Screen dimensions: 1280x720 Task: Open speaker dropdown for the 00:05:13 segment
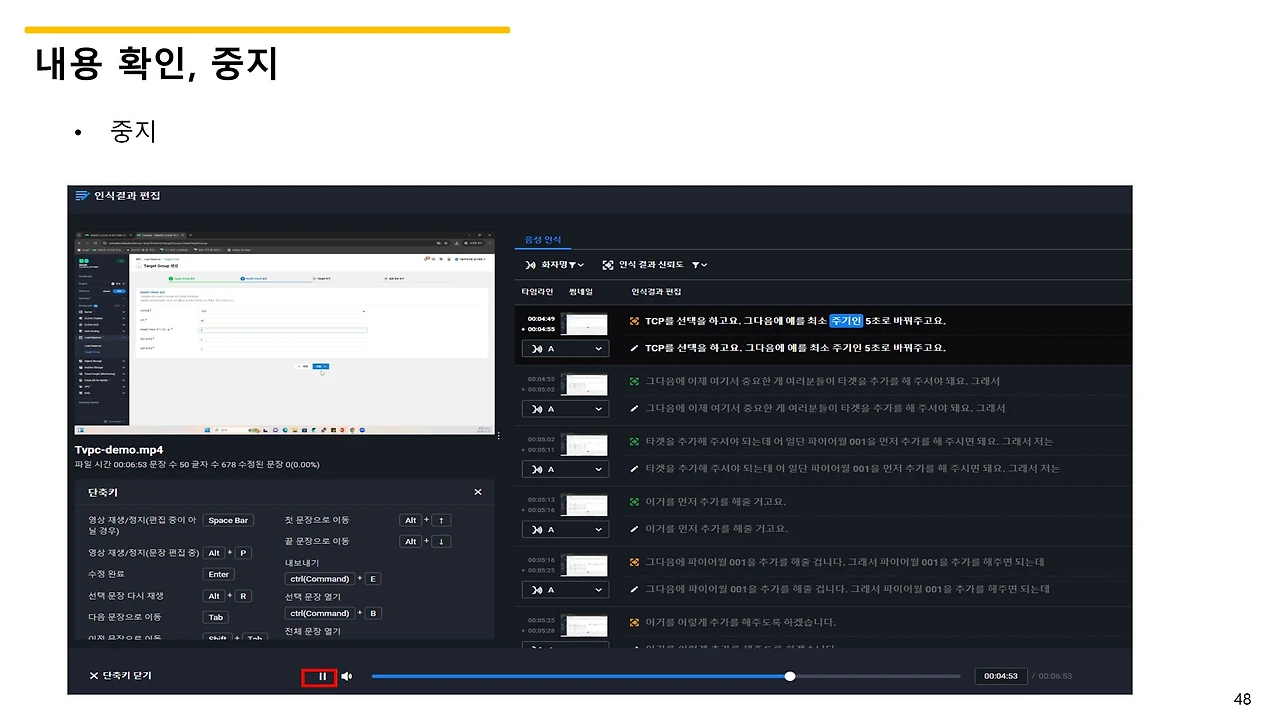(565, 529)
